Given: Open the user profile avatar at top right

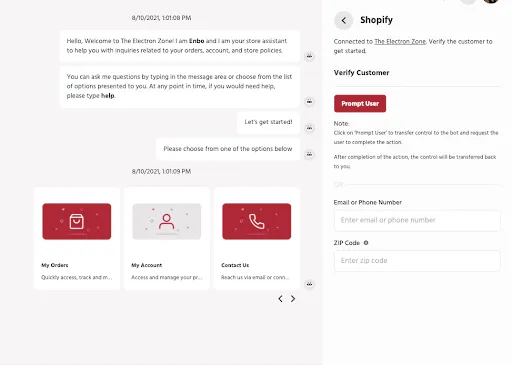Looking at the screenshot, I should tap(491, 1).
